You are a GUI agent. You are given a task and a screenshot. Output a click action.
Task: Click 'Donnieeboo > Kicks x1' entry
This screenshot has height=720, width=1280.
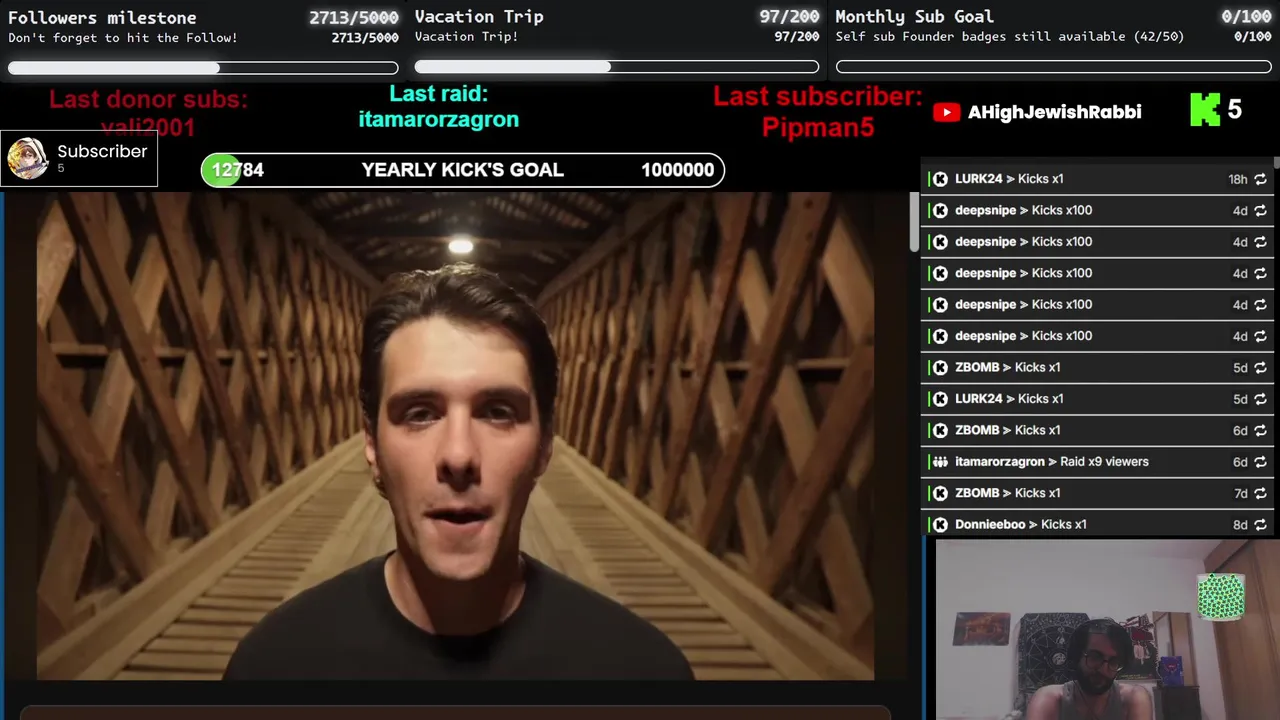(1021, 524)
